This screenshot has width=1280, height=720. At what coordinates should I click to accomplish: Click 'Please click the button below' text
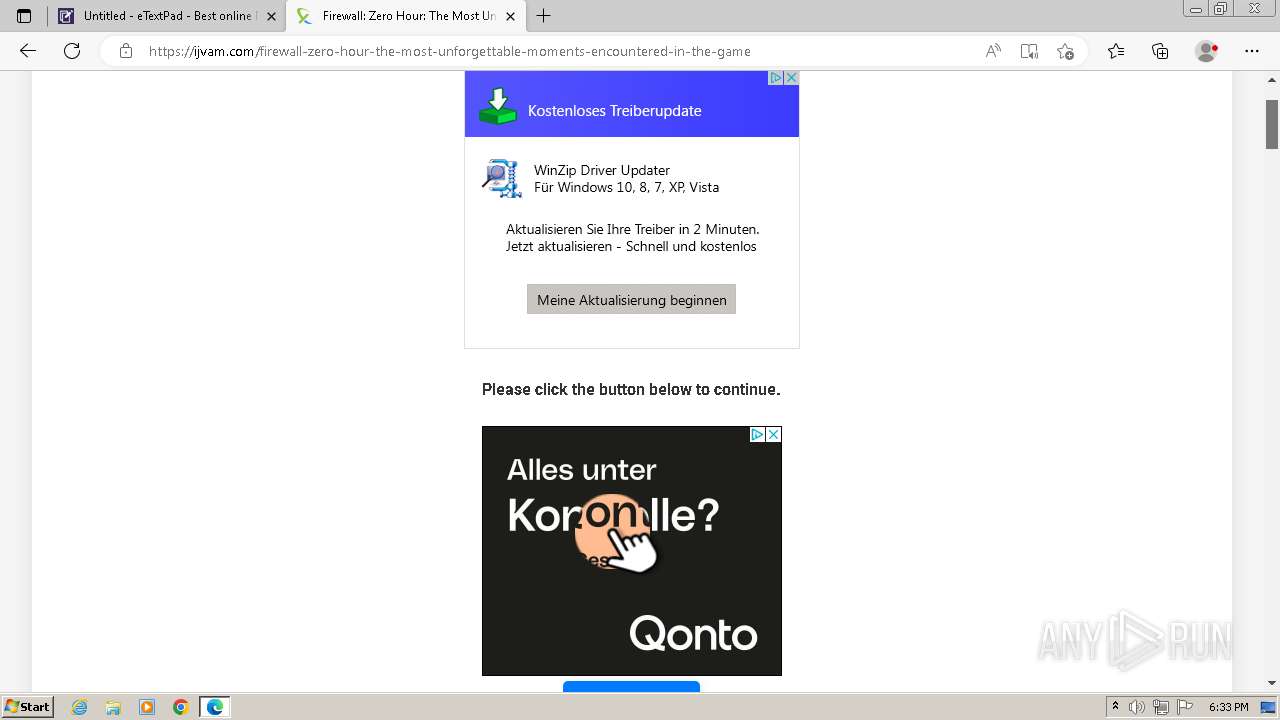[631, 389]
